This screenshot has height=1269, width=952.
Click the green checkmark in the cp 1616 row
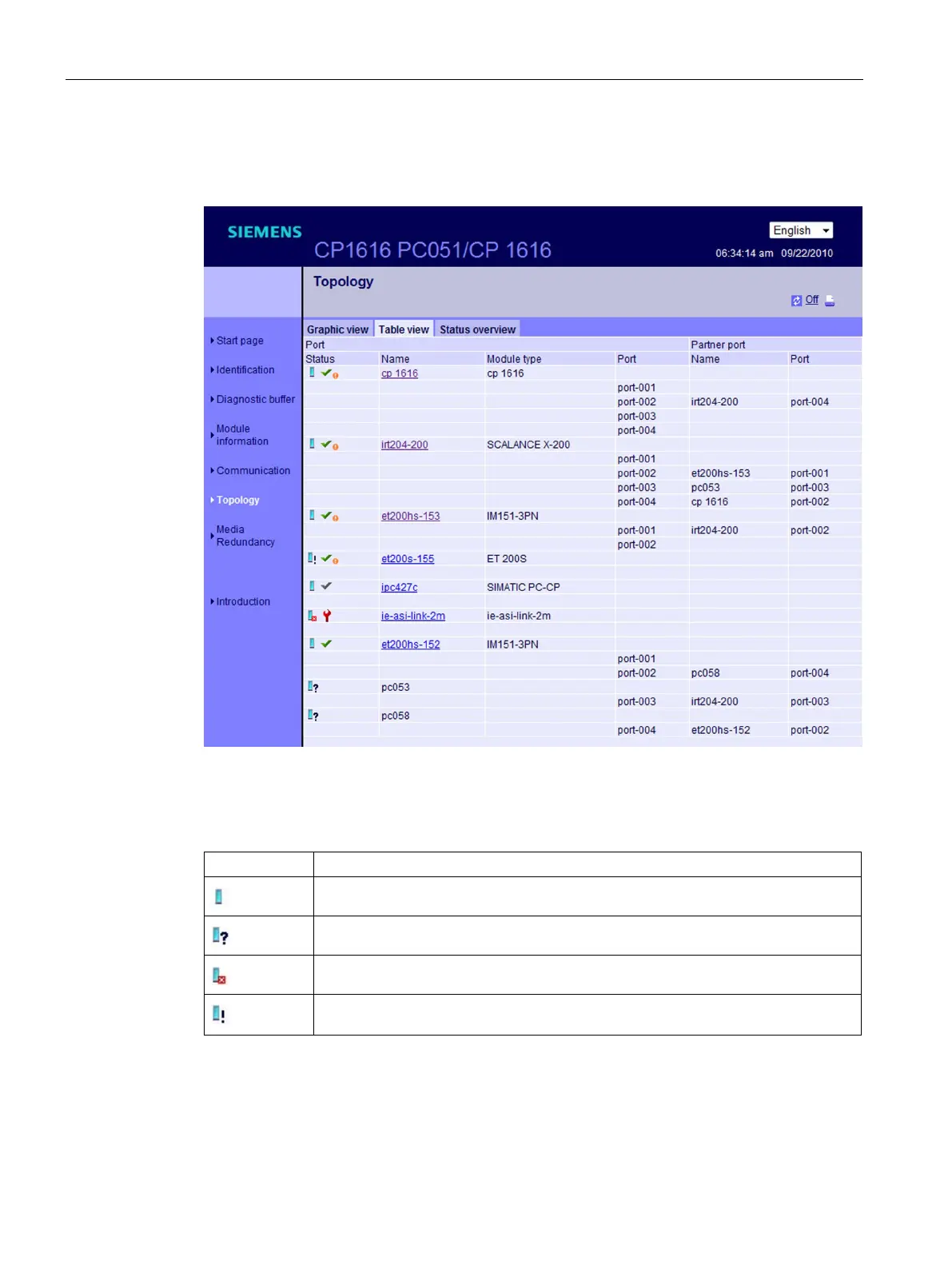[326, 373]
